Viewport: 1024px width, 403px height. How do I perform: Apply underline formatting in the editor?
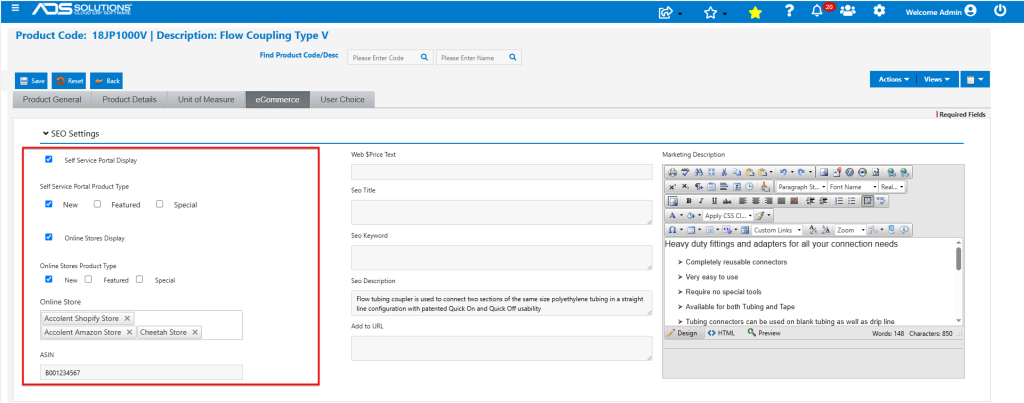click(714, 201)
